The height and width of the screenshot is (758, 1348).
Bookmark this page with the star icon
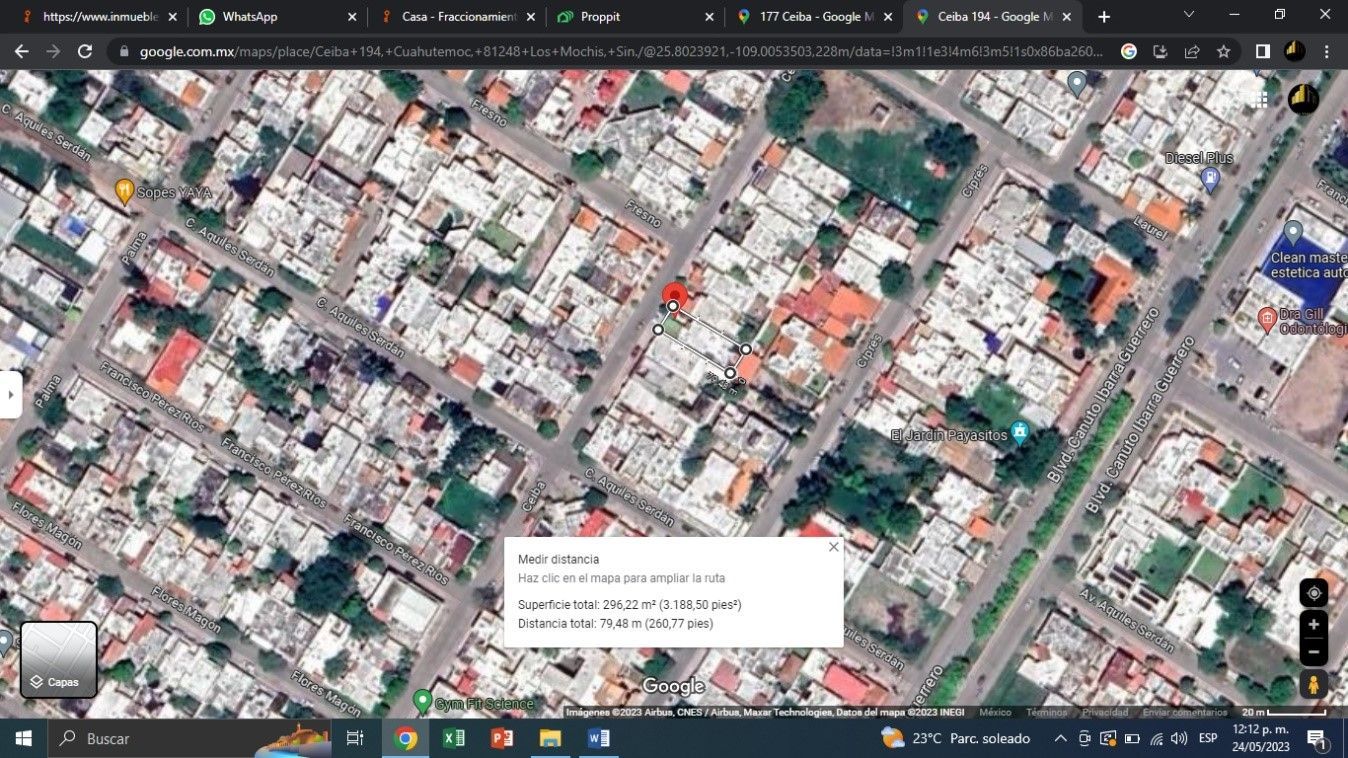1223,52
